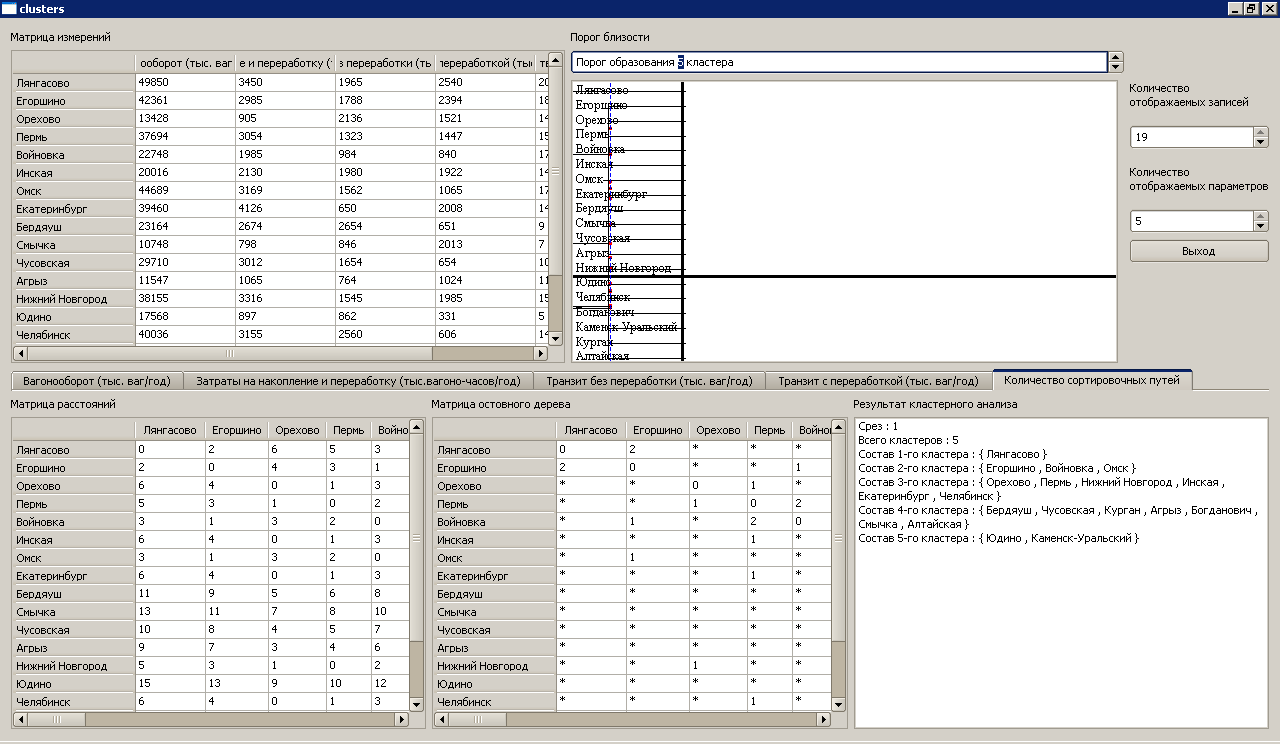Click the distance matrix horizontal scrollbar right arrow

(402, 719)
